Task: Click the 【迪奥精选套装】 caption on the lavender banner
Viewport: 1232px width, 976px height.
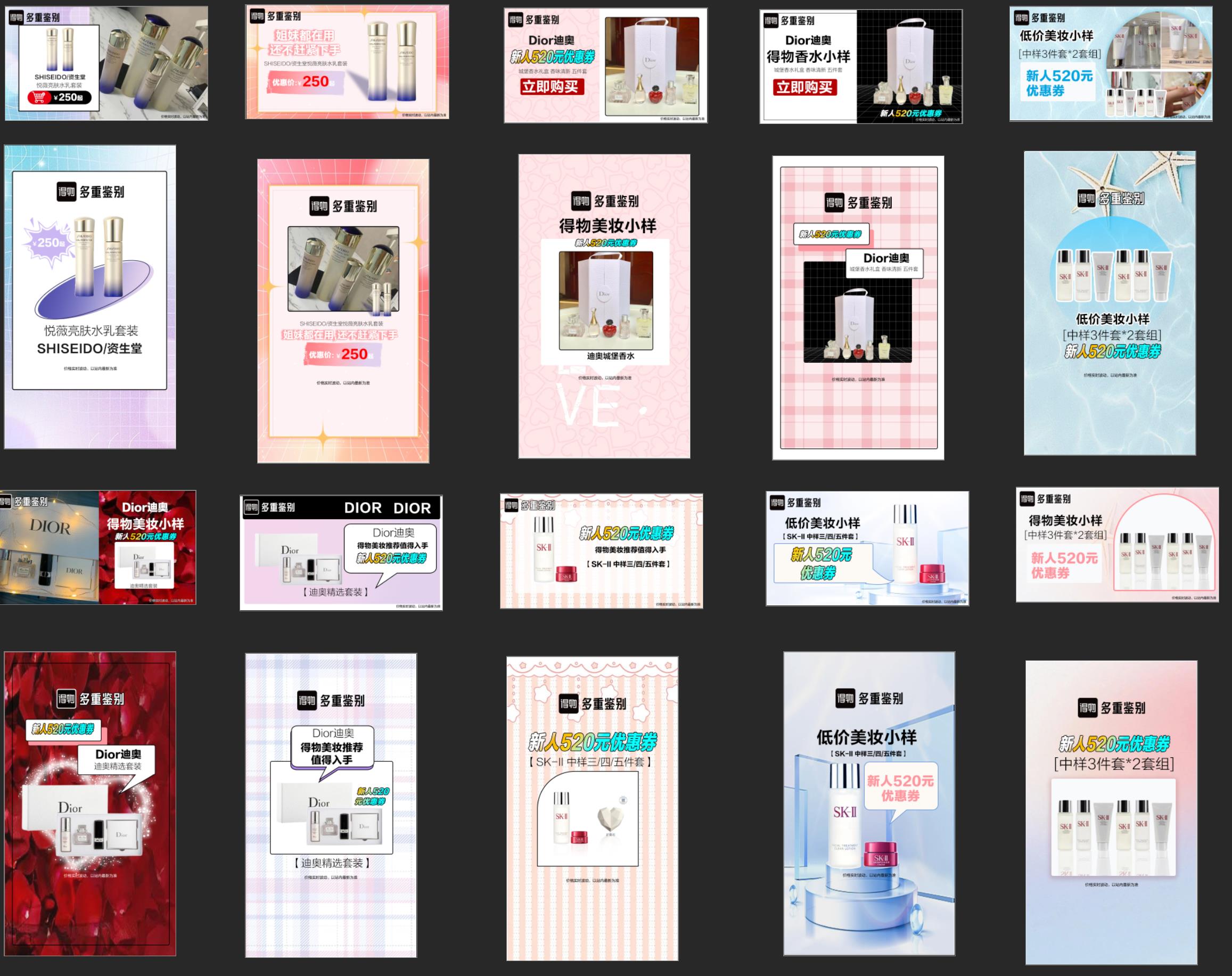Action: coord(335,592)
